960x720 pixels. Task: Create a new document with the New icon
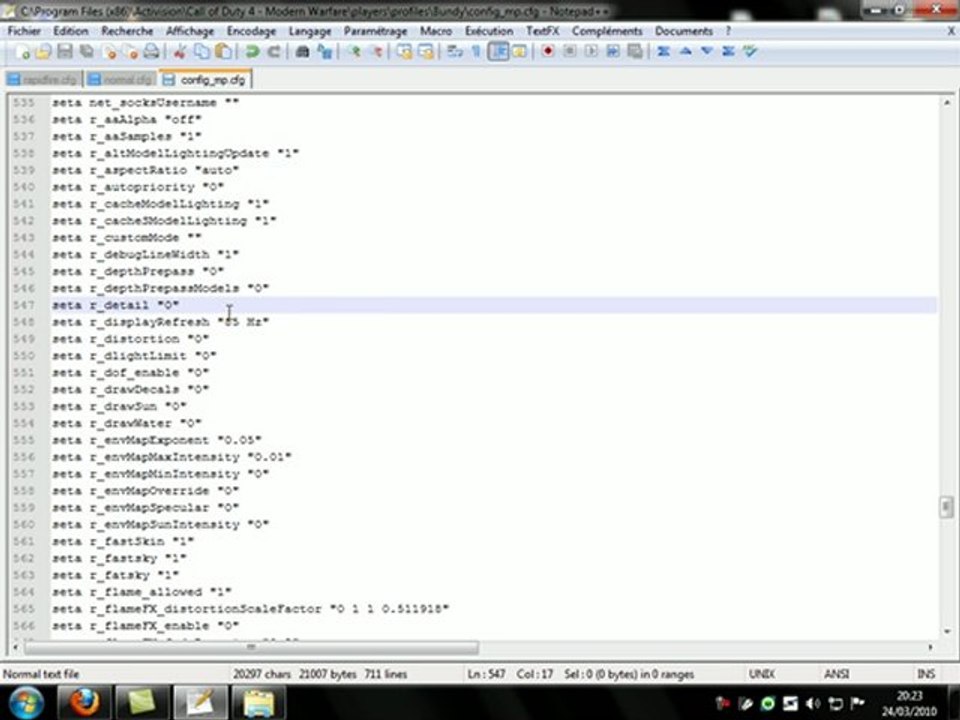pyautogui.click(x=21, y=52)
